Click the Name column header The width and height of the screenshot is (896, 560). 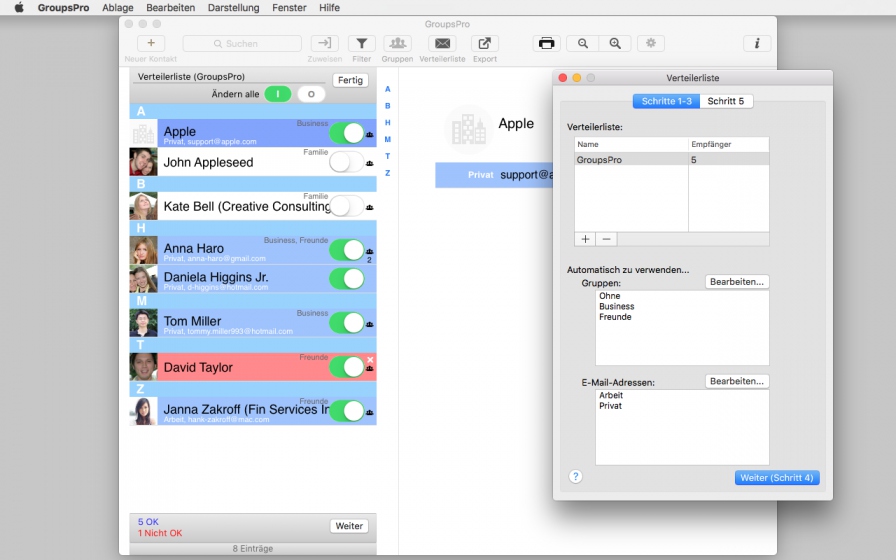(x=631, y=144)
